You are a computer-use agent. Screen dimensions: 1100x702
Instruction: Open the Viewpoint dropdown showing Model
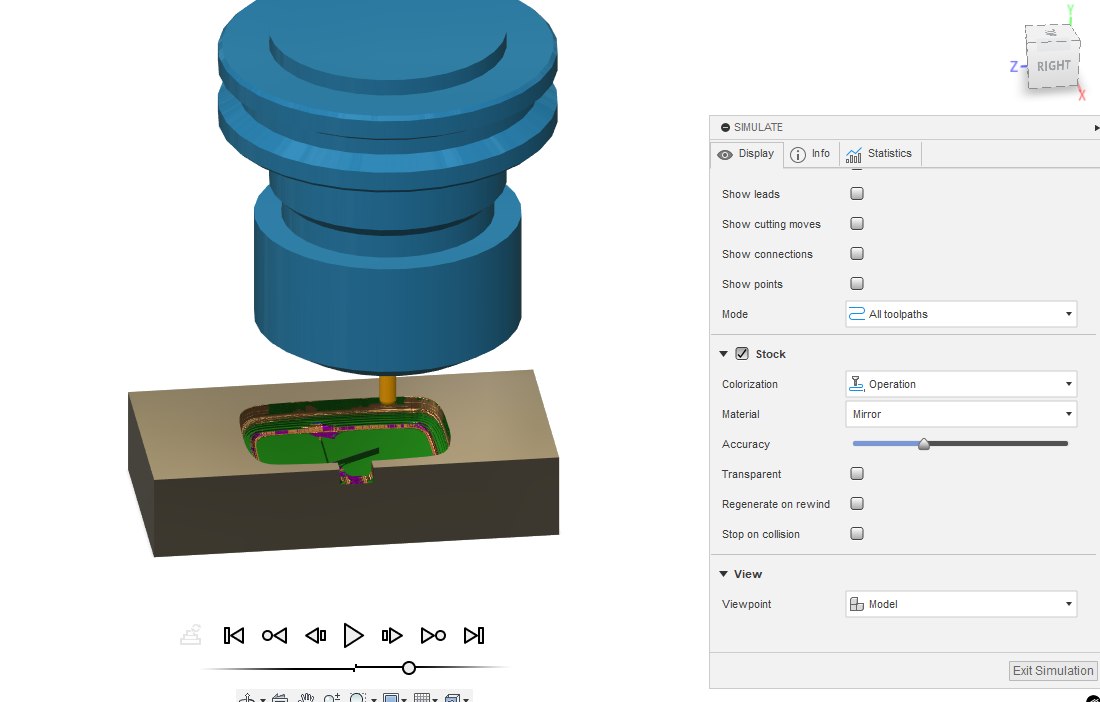click(960, 605)
